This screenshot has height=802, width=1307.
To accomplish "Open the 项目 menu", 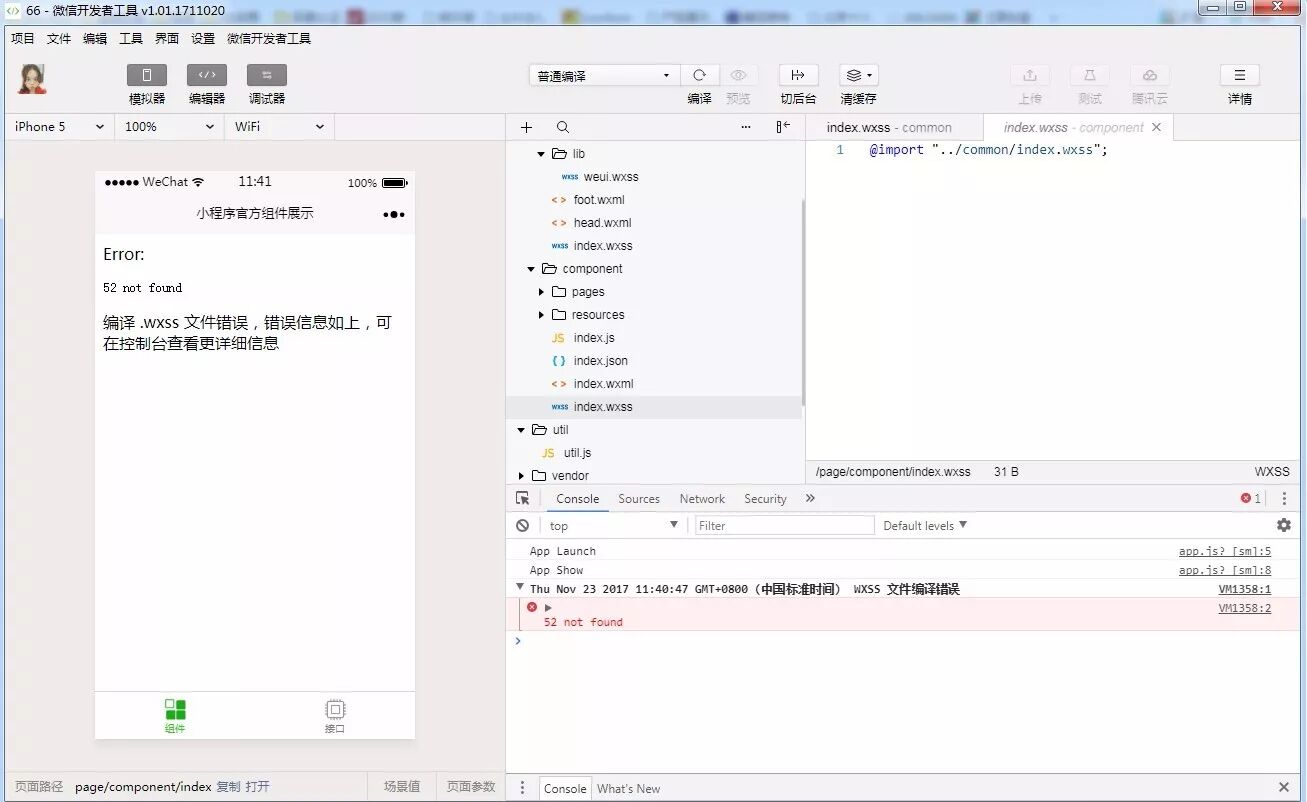I will click(23, 38).
